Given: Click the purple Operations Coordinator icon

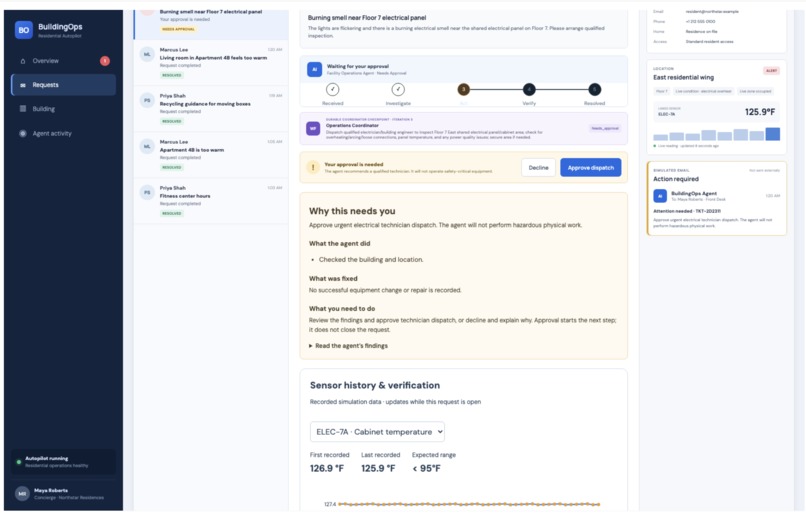Looking at the screenshot, I should click(x=314, y=128).
